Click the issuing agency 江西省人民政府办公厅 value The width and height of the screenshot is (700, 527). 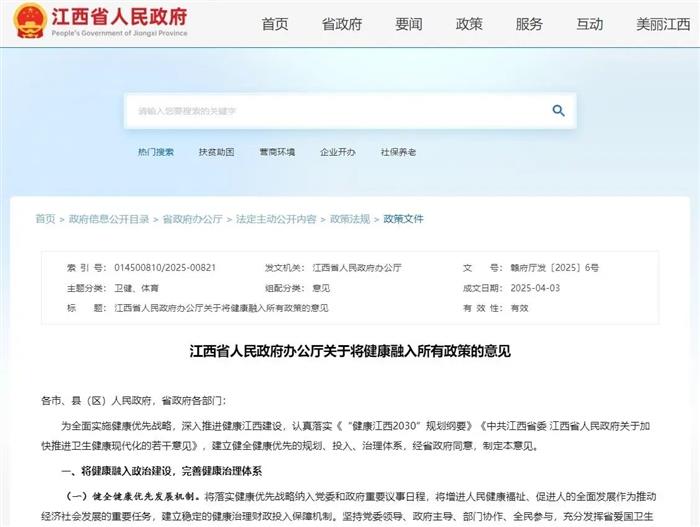pyautogui.click(x=357, y=268)
